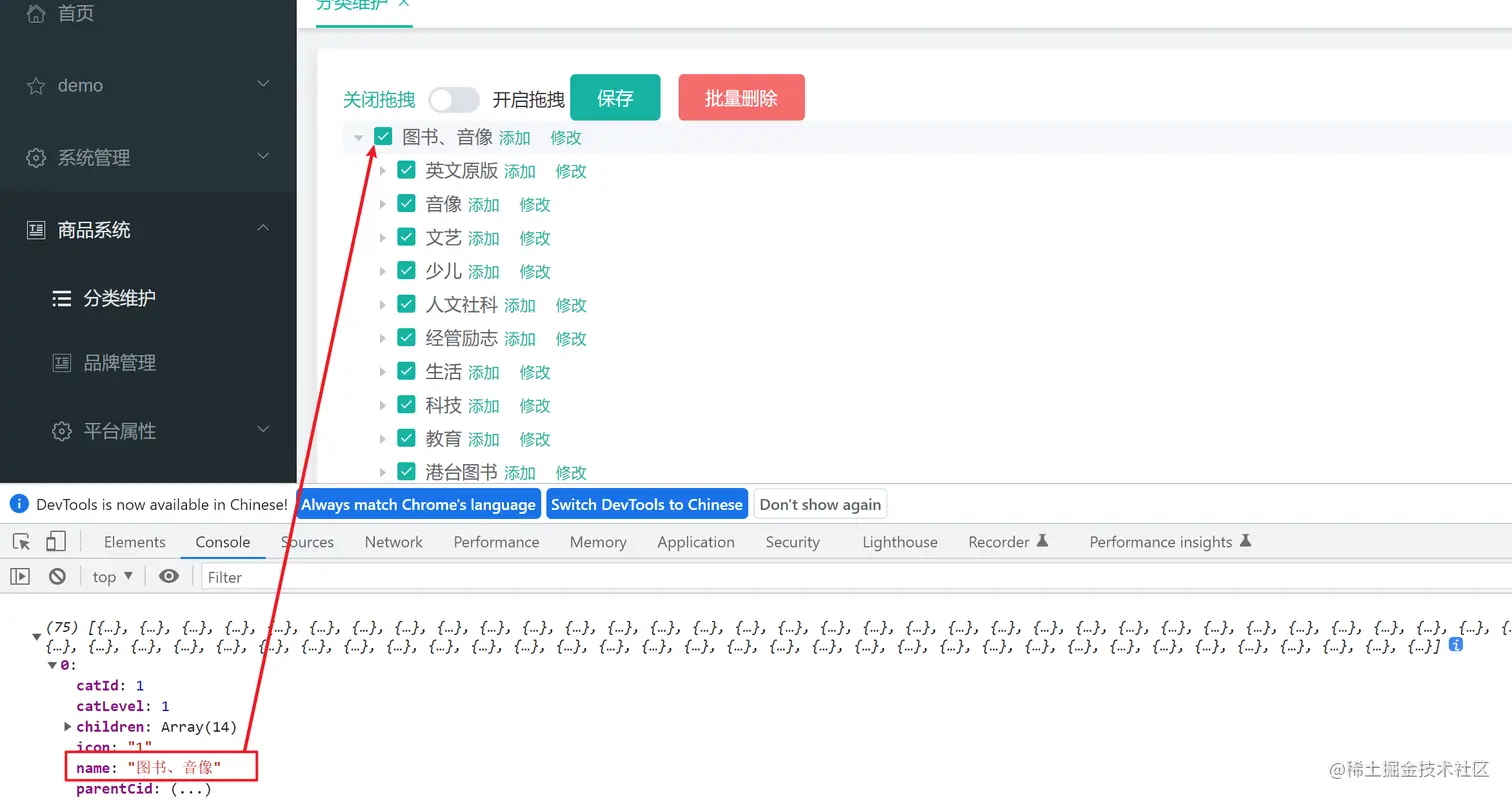Uncheck the 人文社科 checkbox

(x=406, y=304)
